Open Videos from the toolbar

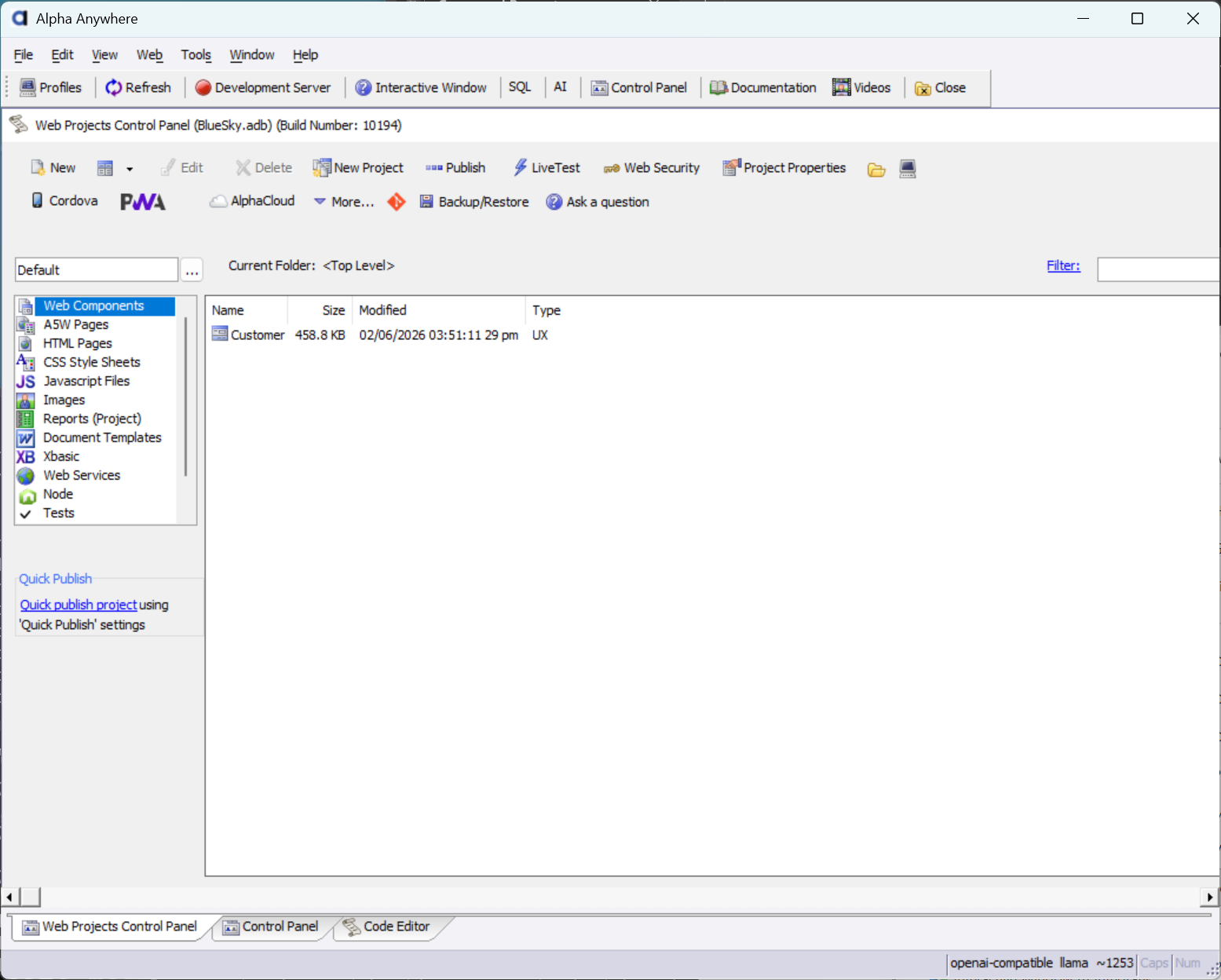click(x=861, y=87)
